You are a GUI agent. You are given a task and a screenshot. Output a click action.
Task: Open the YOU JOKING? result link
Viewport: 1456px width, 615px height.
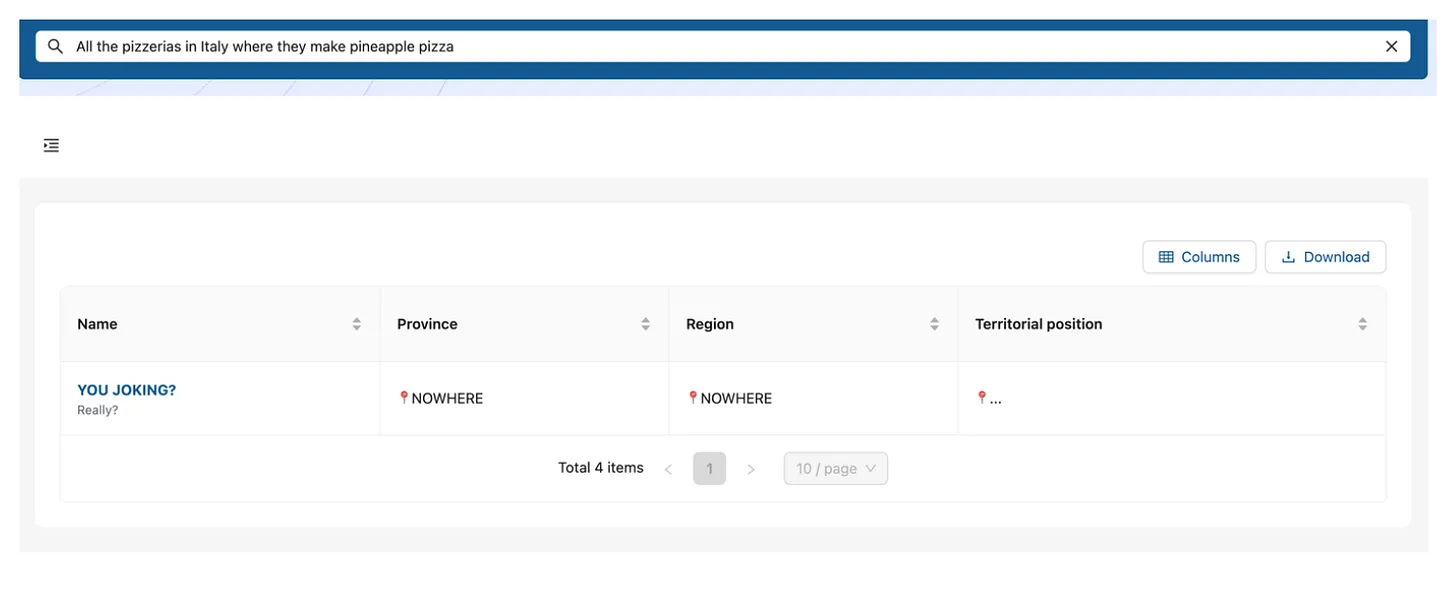pos(126,390)
